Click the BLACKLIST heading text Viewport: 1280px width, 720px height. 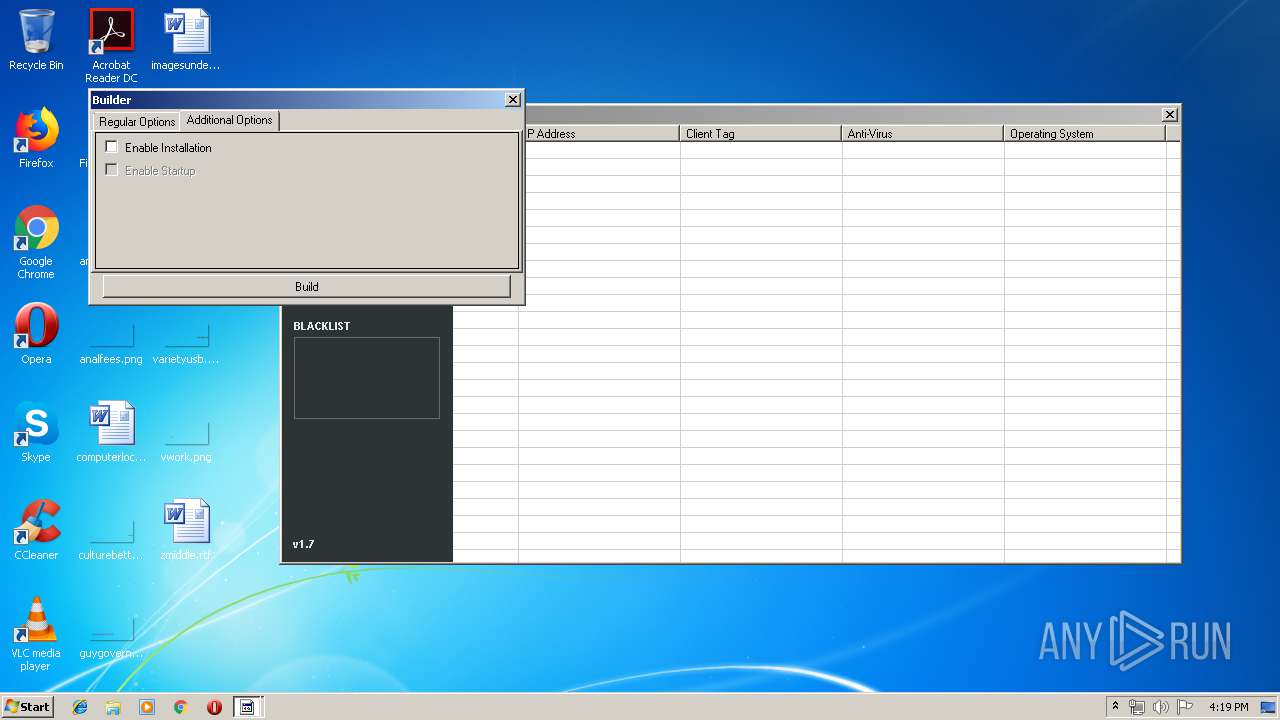[321, 326]
